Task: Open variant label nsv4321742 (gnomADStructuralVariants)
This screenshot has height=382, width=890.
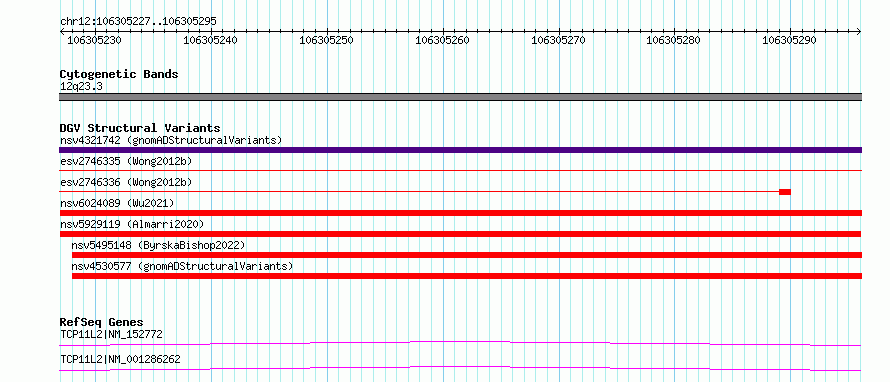Action: click(171, 140)
